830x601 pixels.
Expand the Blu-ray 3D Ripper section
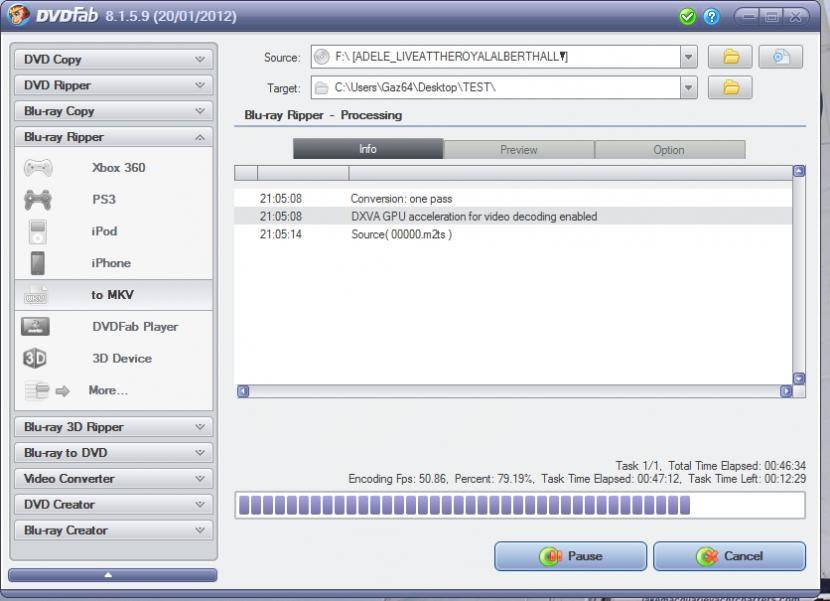(114, 427)
